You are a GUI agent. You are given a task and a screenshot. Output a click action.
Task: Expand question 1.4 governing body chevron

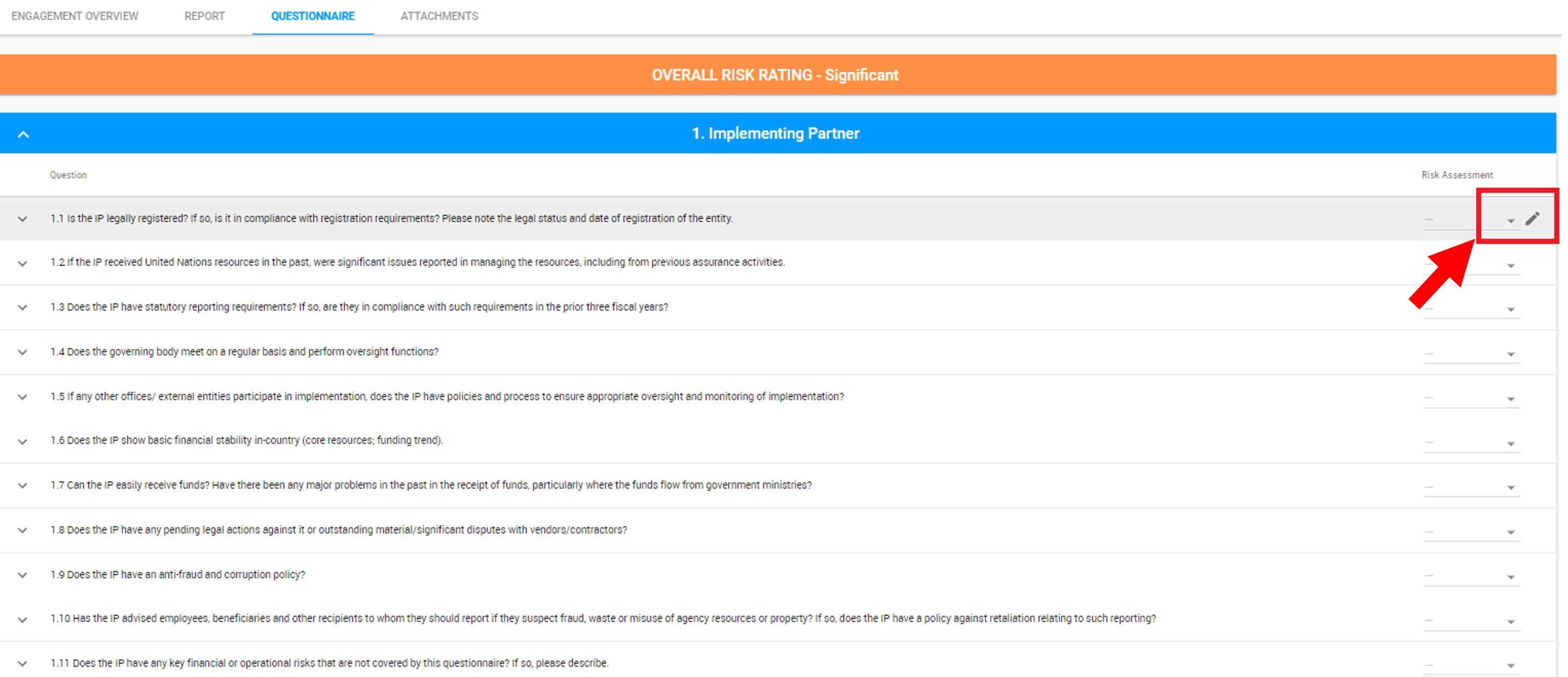(x=23, y=352)
